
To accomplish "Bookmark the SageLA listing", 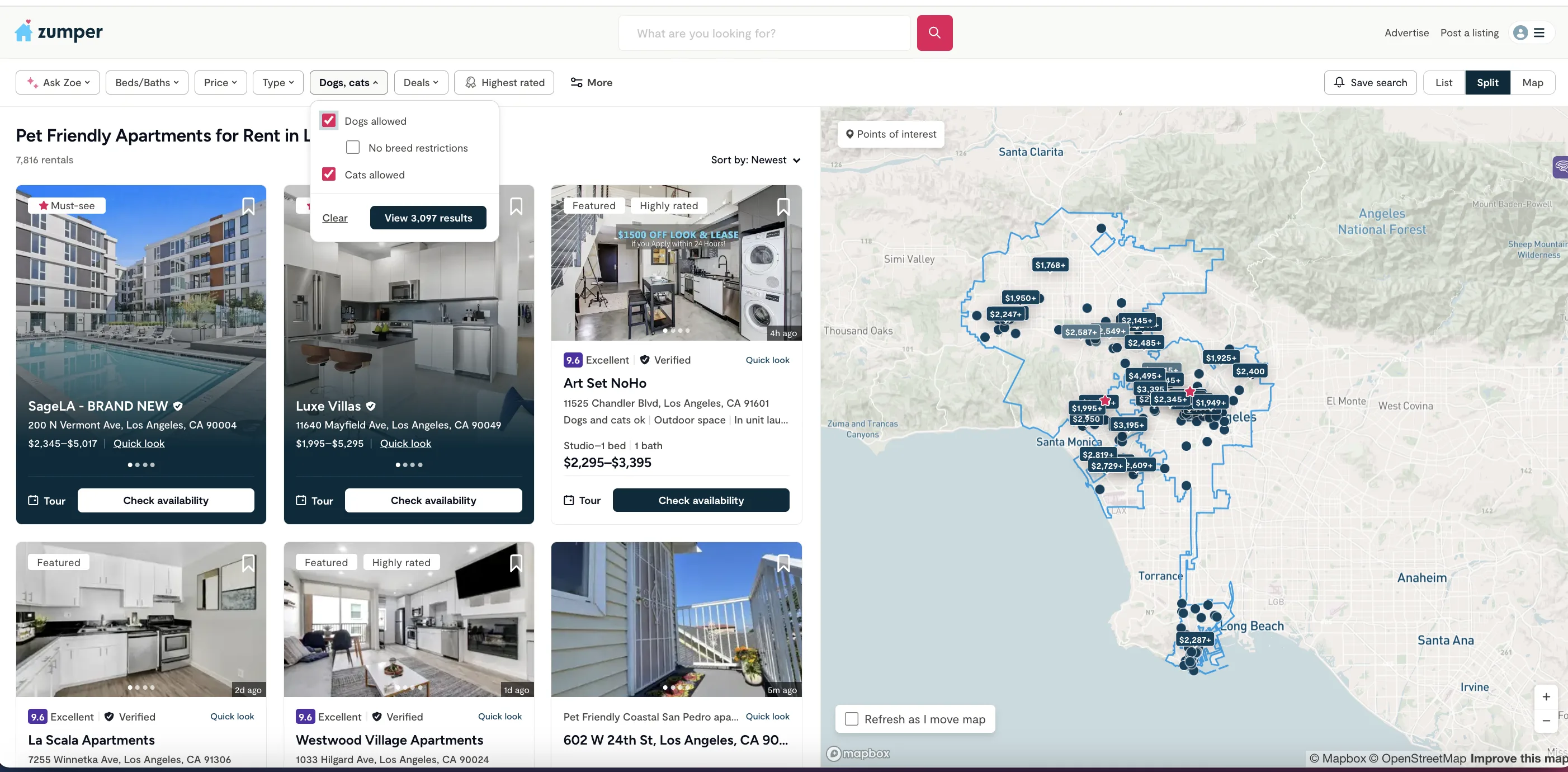I will (x=248, y=206).
